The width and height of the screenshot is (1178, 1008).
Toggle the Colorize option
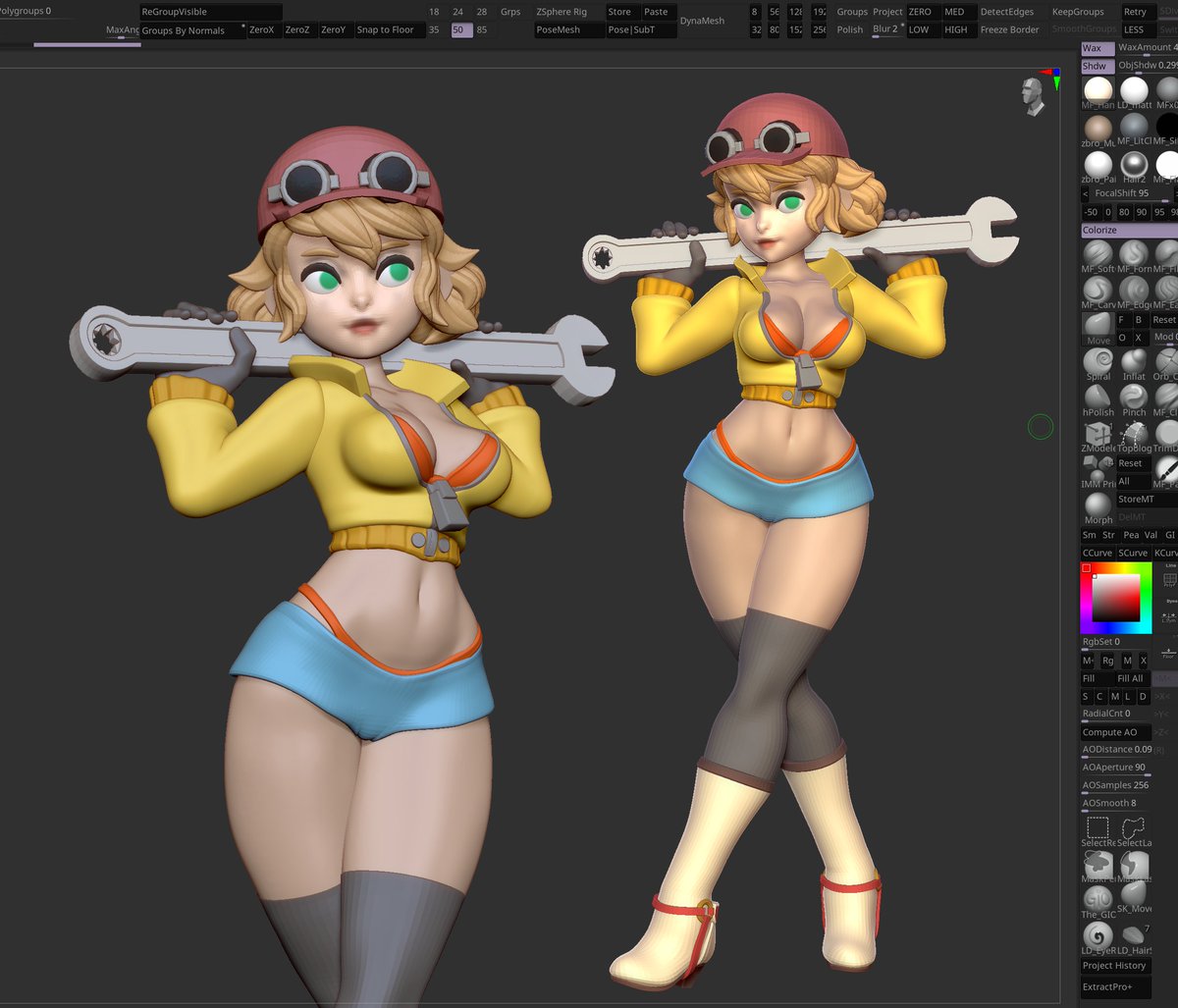click(x=1129, y=231)
